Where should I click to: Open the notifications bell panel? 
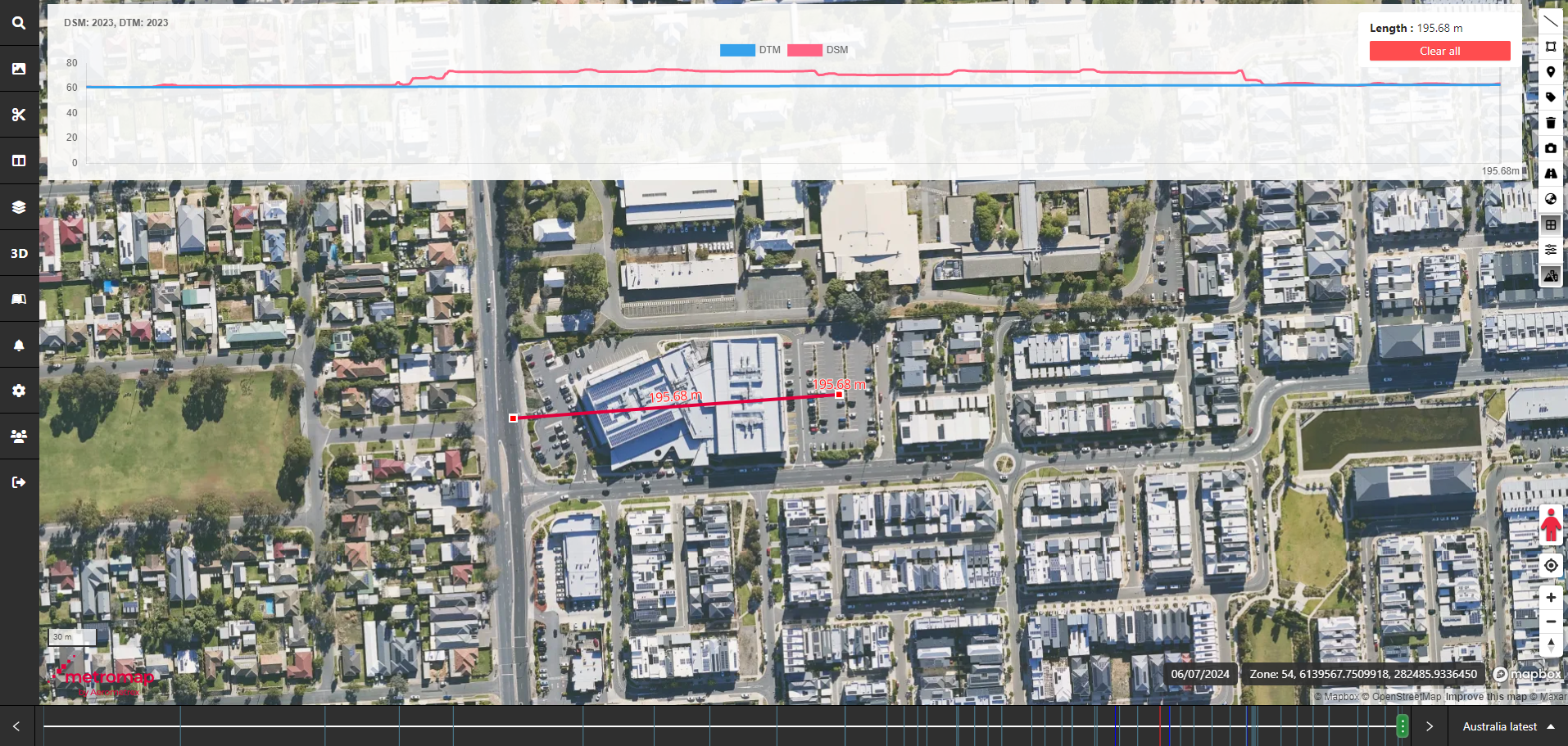[18, 344]
